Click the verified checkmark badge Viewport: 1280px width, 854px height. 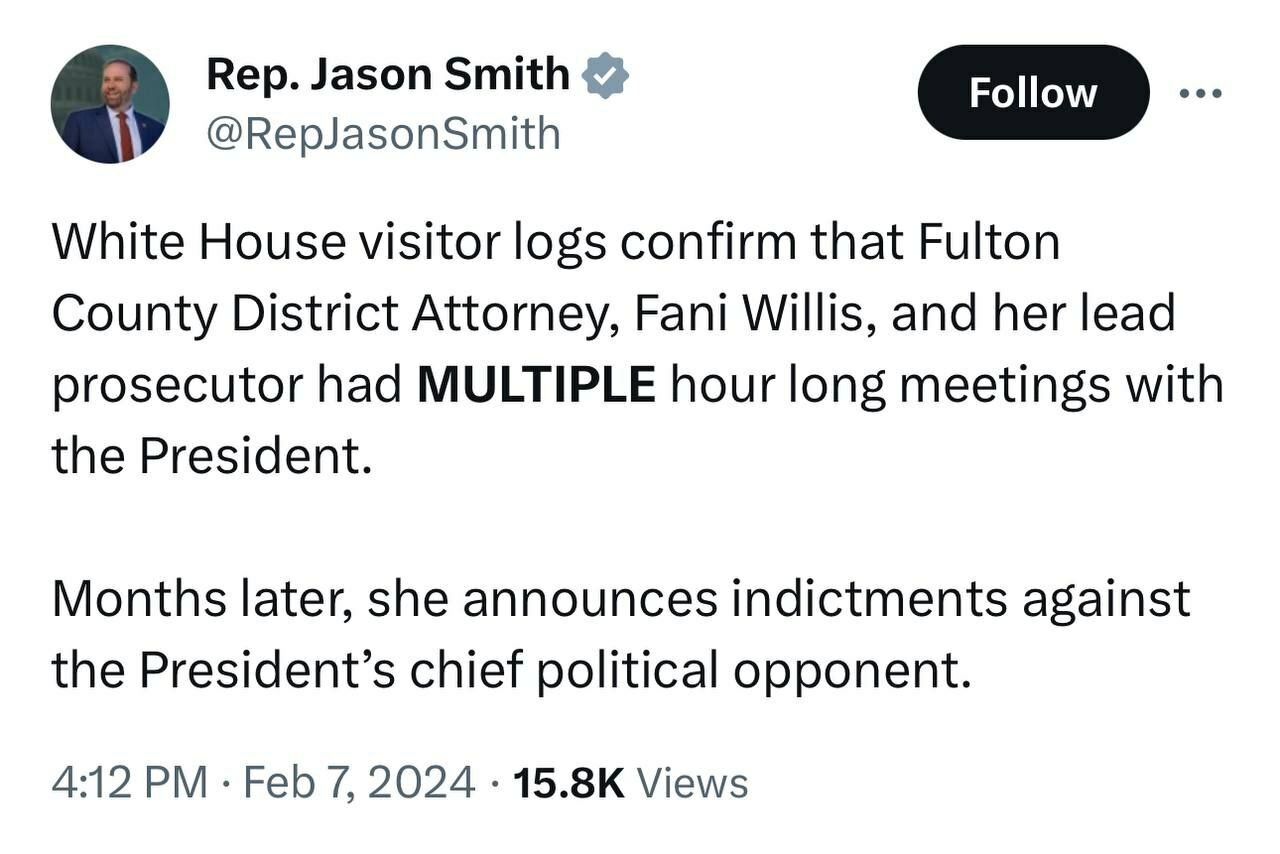606,76
